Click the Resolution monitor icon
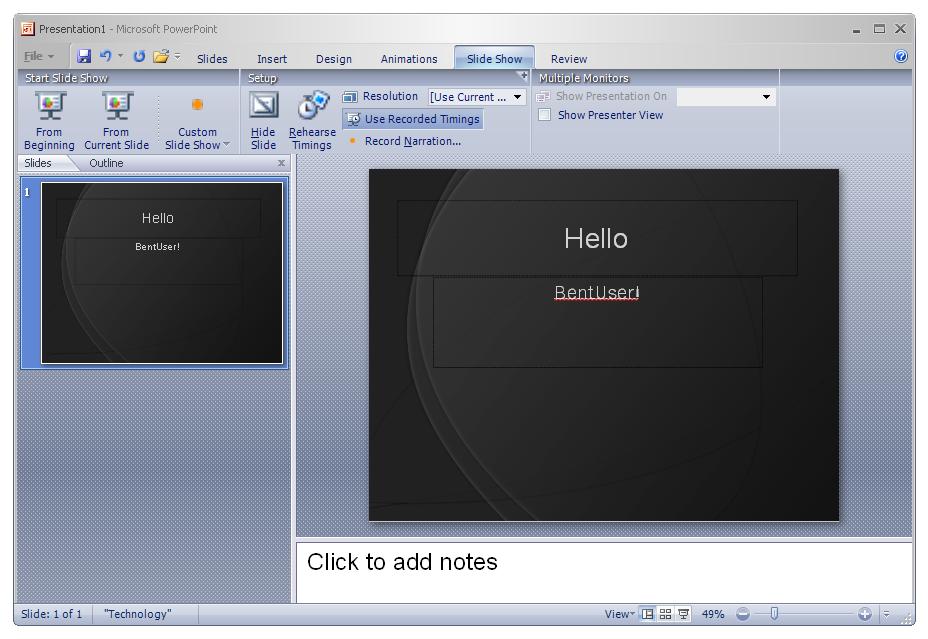 pyautogui.click(x=350, y=96)
